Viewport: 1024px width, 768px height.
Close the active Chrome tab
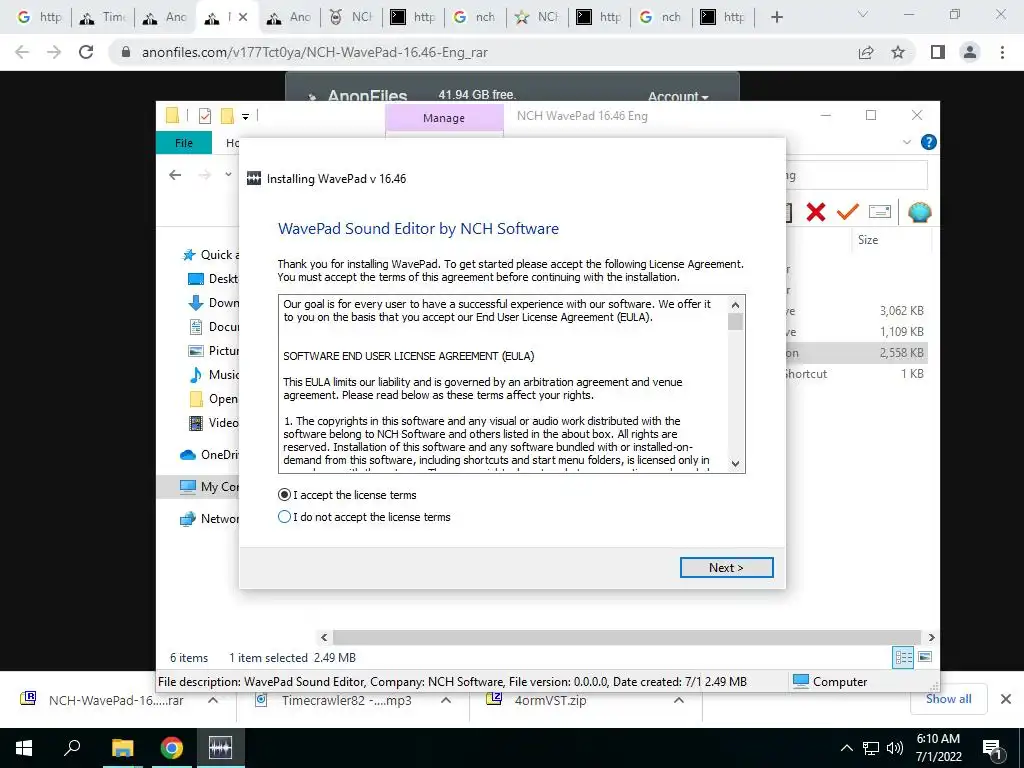243,17
